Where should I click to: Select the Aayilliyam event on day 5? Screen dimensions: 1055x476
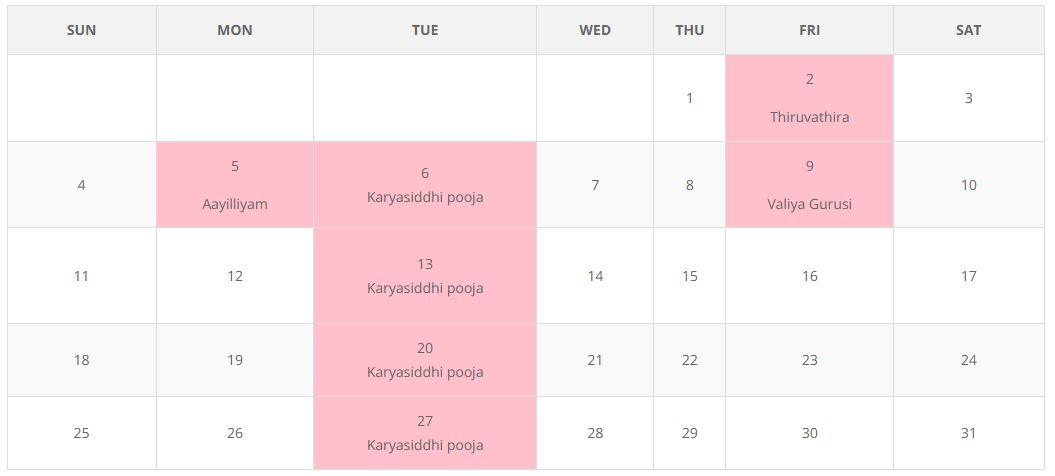234,204
